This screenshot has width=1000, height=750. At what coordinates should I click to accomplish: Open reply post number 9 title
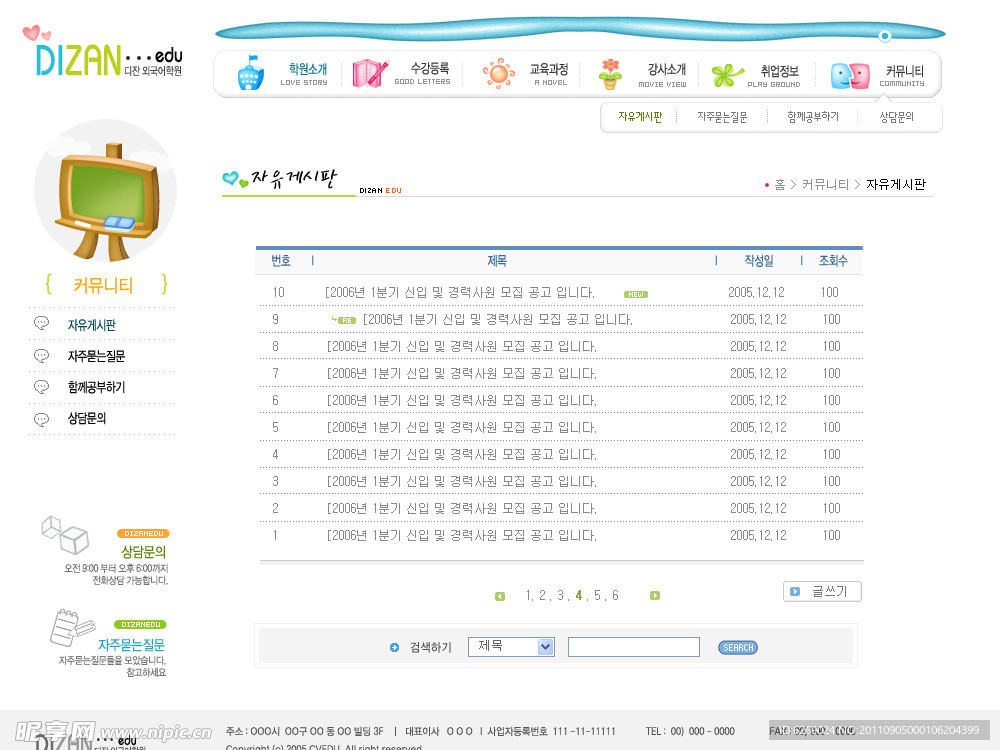497,320
